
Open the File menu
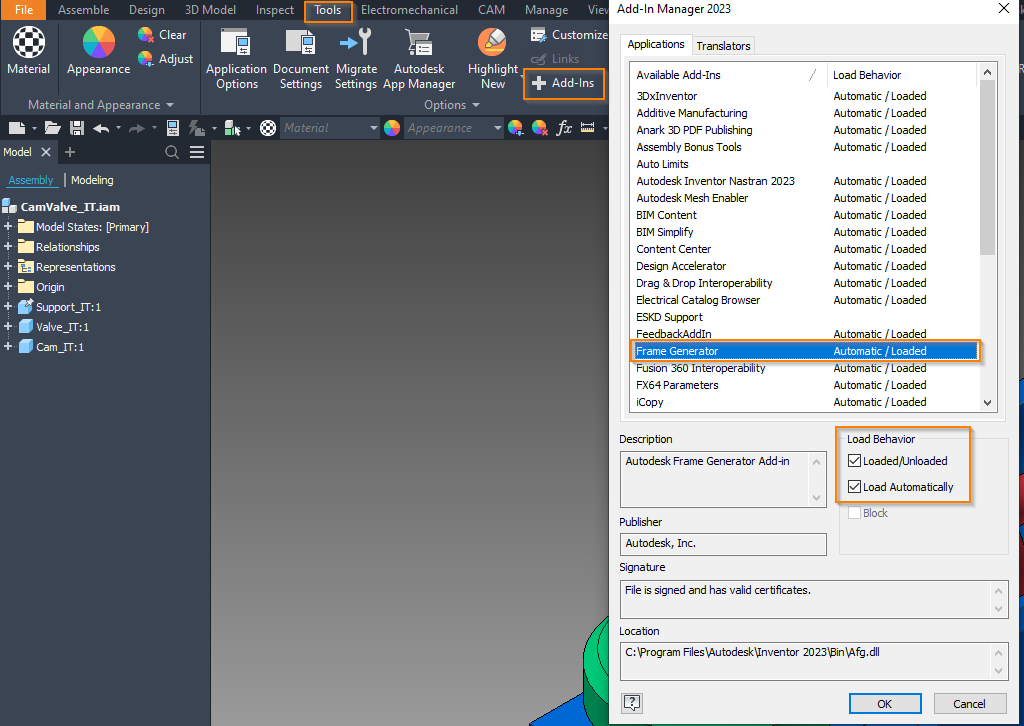tap(24, 10)
